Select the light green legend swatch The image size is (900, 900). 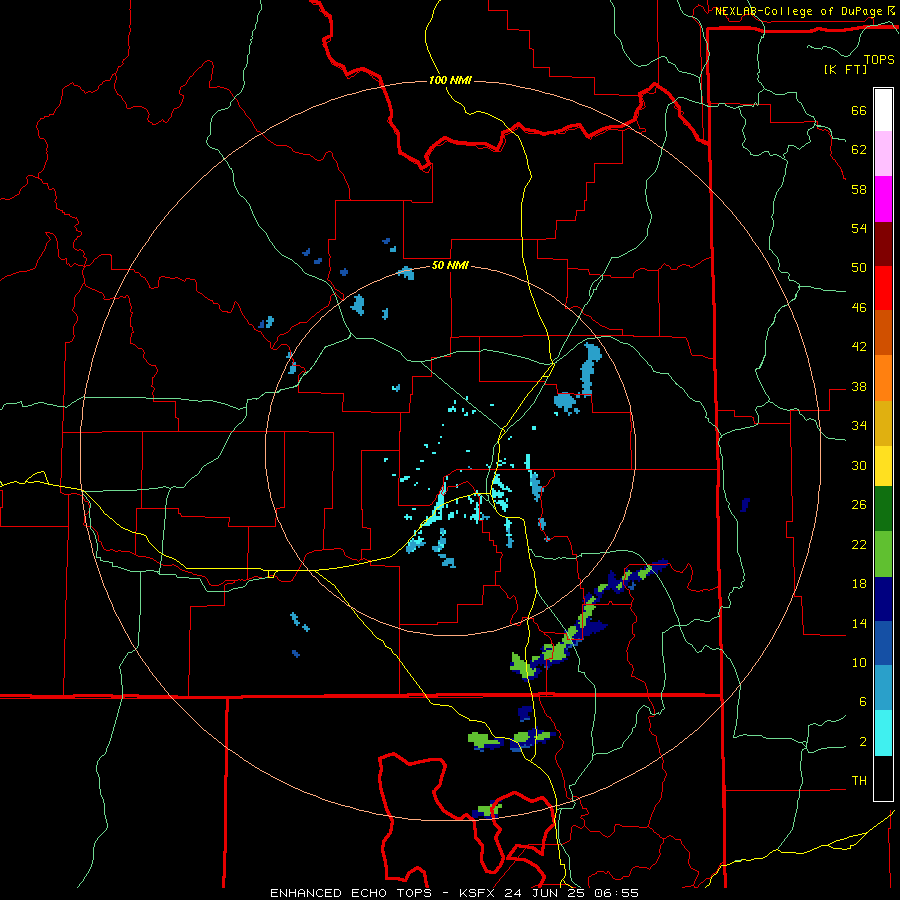click(x=883, y=554)
